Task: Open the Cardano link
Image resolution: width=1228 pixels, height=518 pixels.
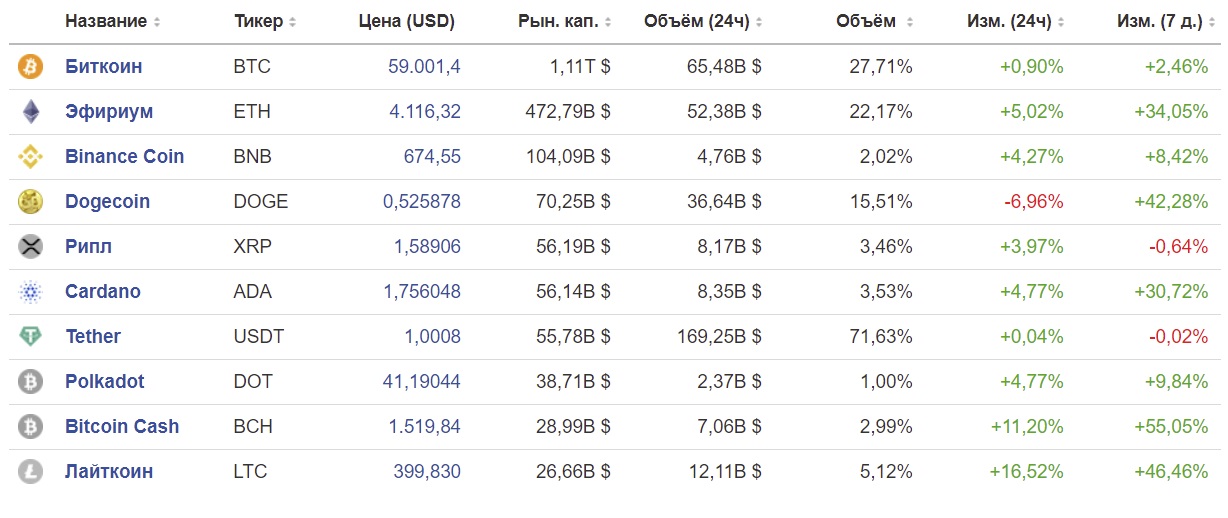Action: pos(103,292)
